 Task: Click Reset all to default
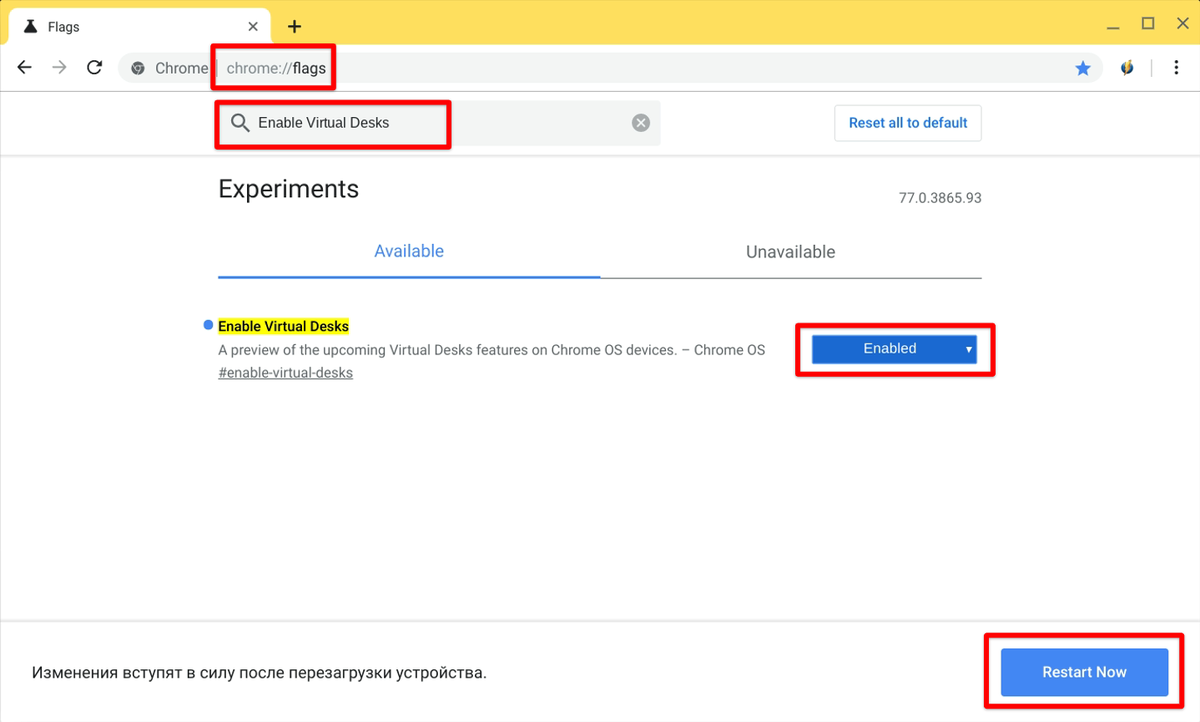908,123
